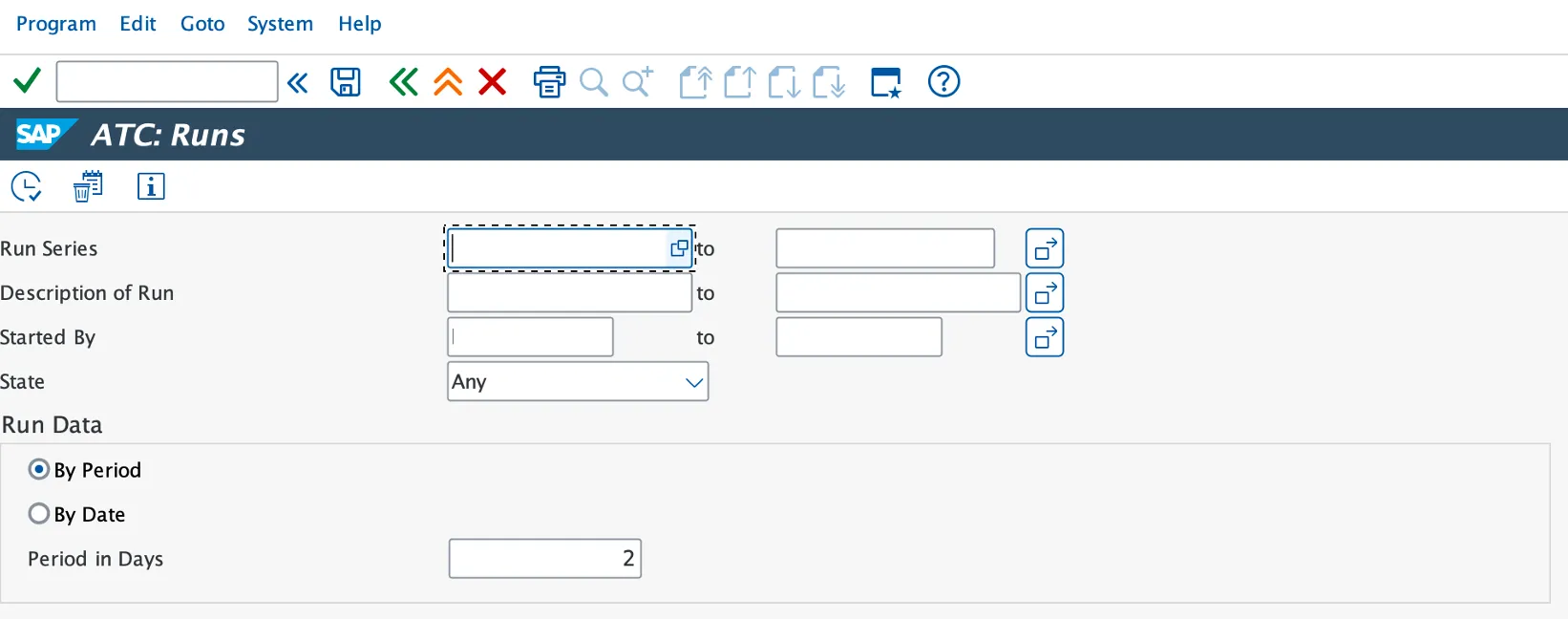Open multiple selection for Run Series
The height and width of the screenshot is (619, 1568).
[x=1045, y=248]
